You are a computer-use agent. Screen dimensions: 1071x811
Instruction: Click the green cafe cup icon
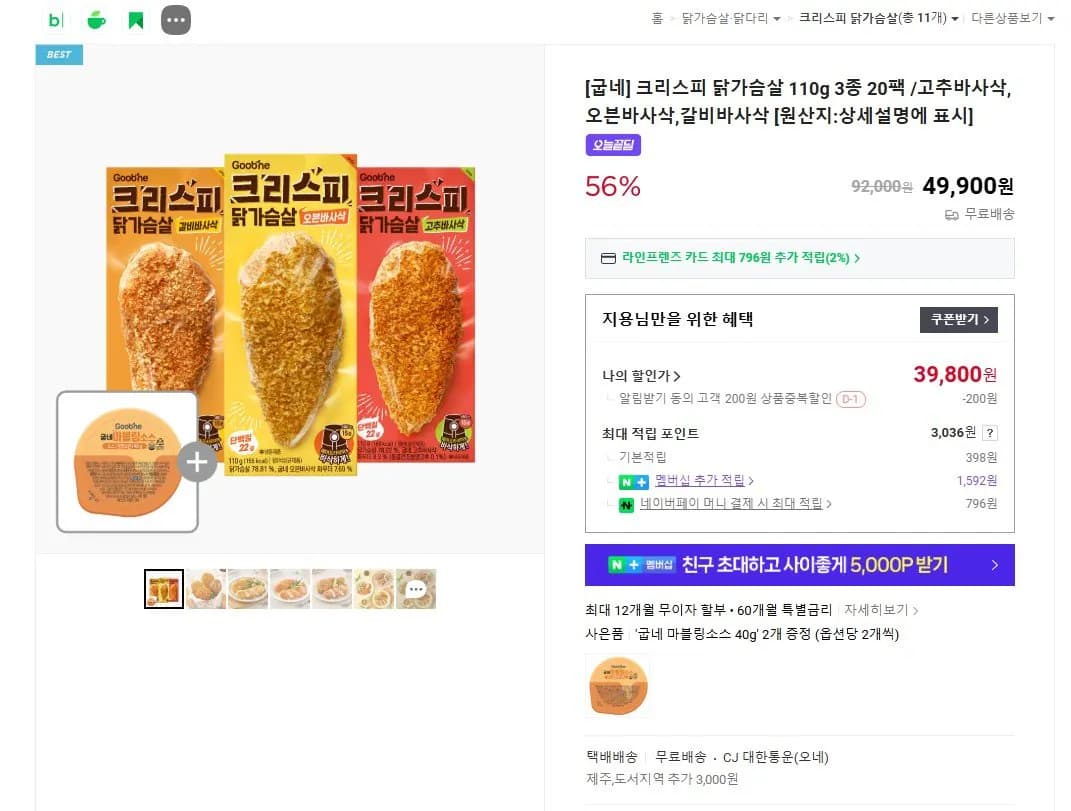[96, 19]
